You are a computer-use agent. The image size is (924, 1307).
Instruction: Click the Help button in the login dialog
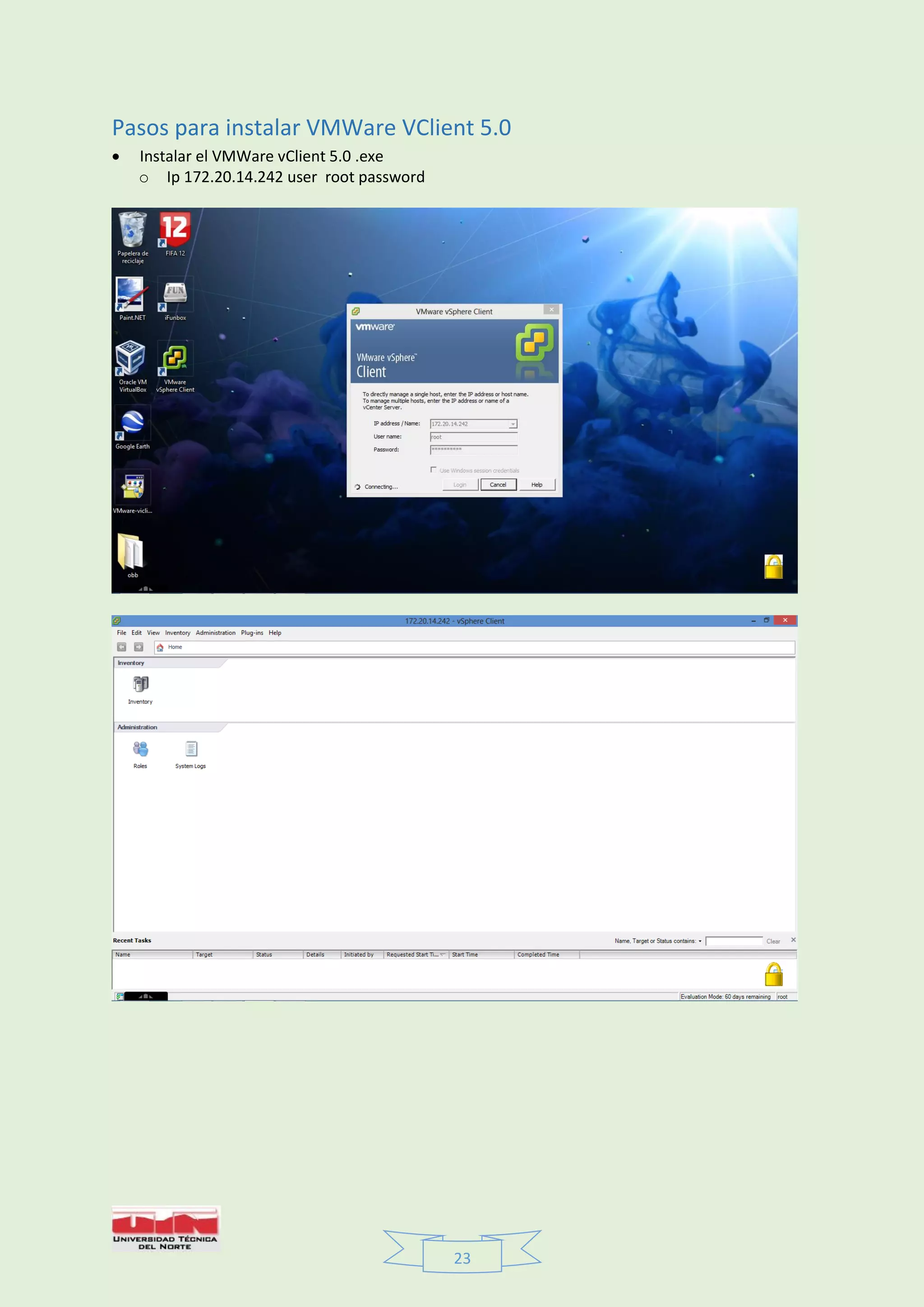pyautogui.click(x=536, y=484)
